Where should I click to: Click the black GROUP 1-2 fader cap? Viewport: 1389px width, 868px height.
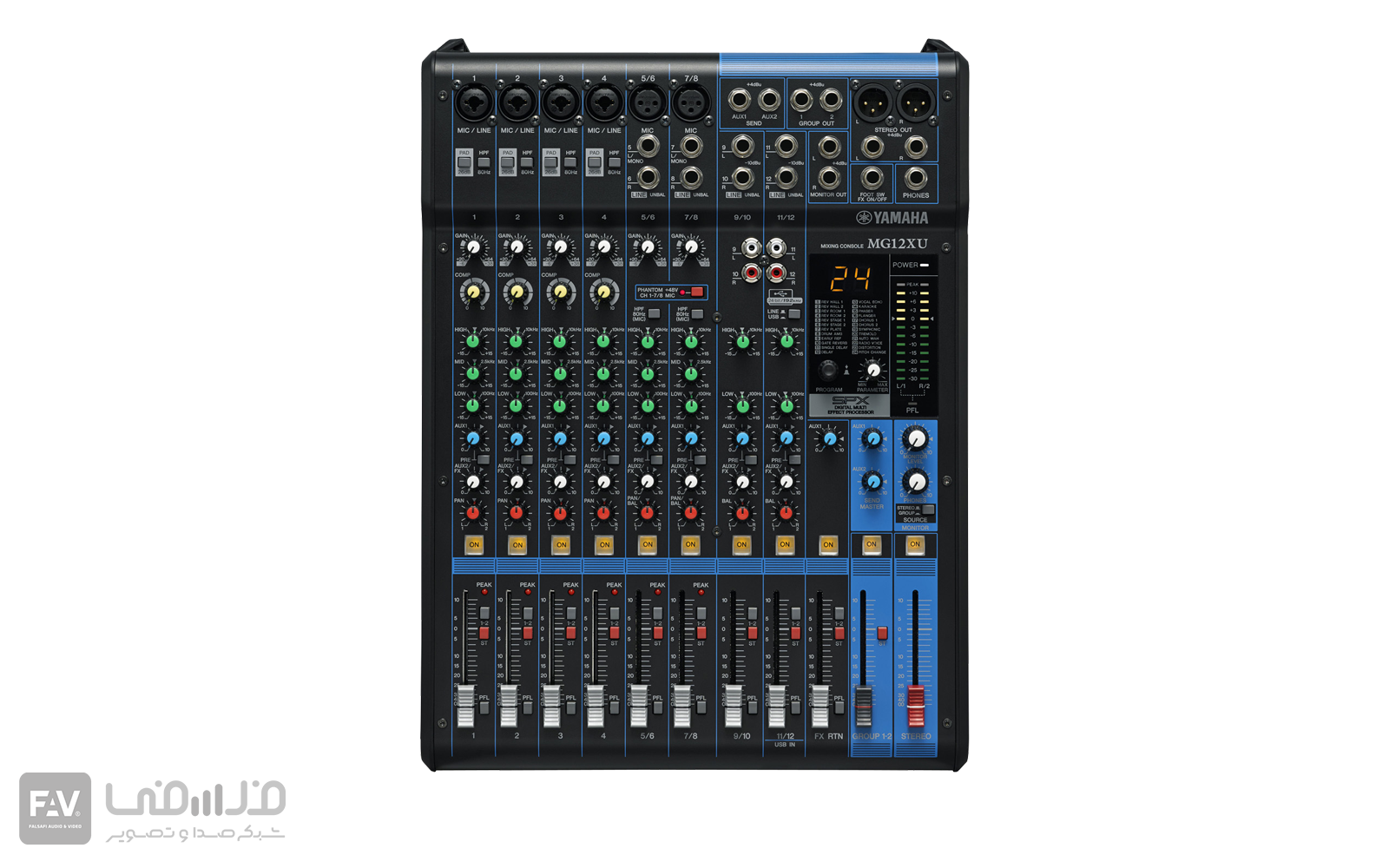[864, 706]
